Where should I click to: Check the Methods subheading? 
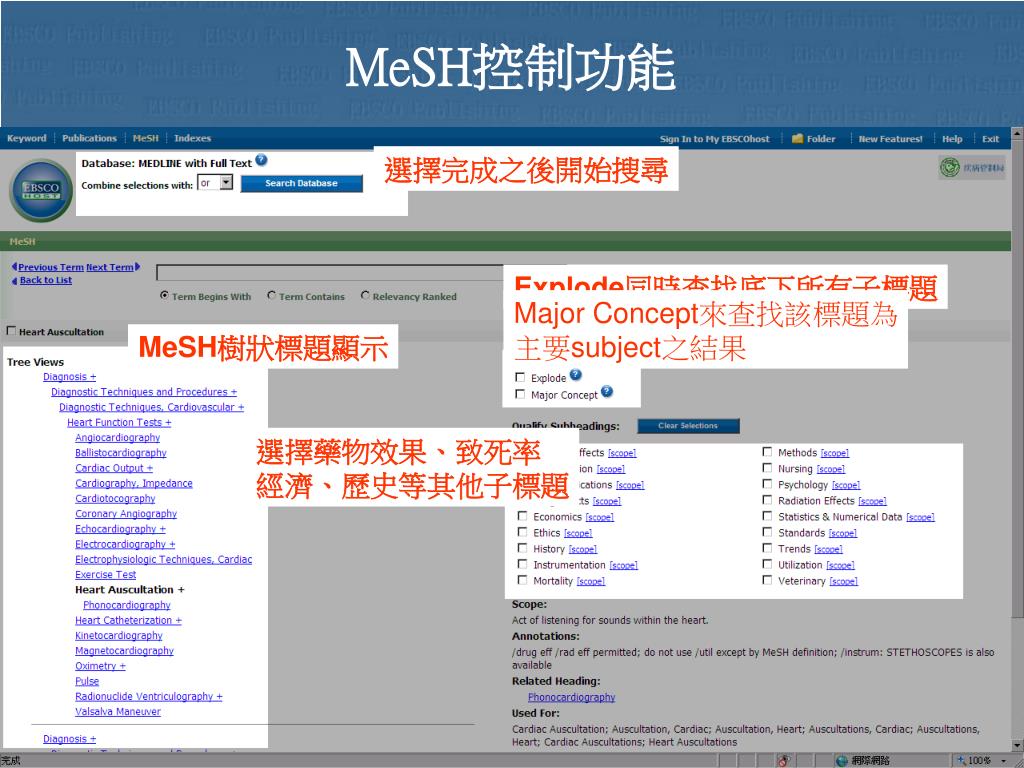point(767,452)
